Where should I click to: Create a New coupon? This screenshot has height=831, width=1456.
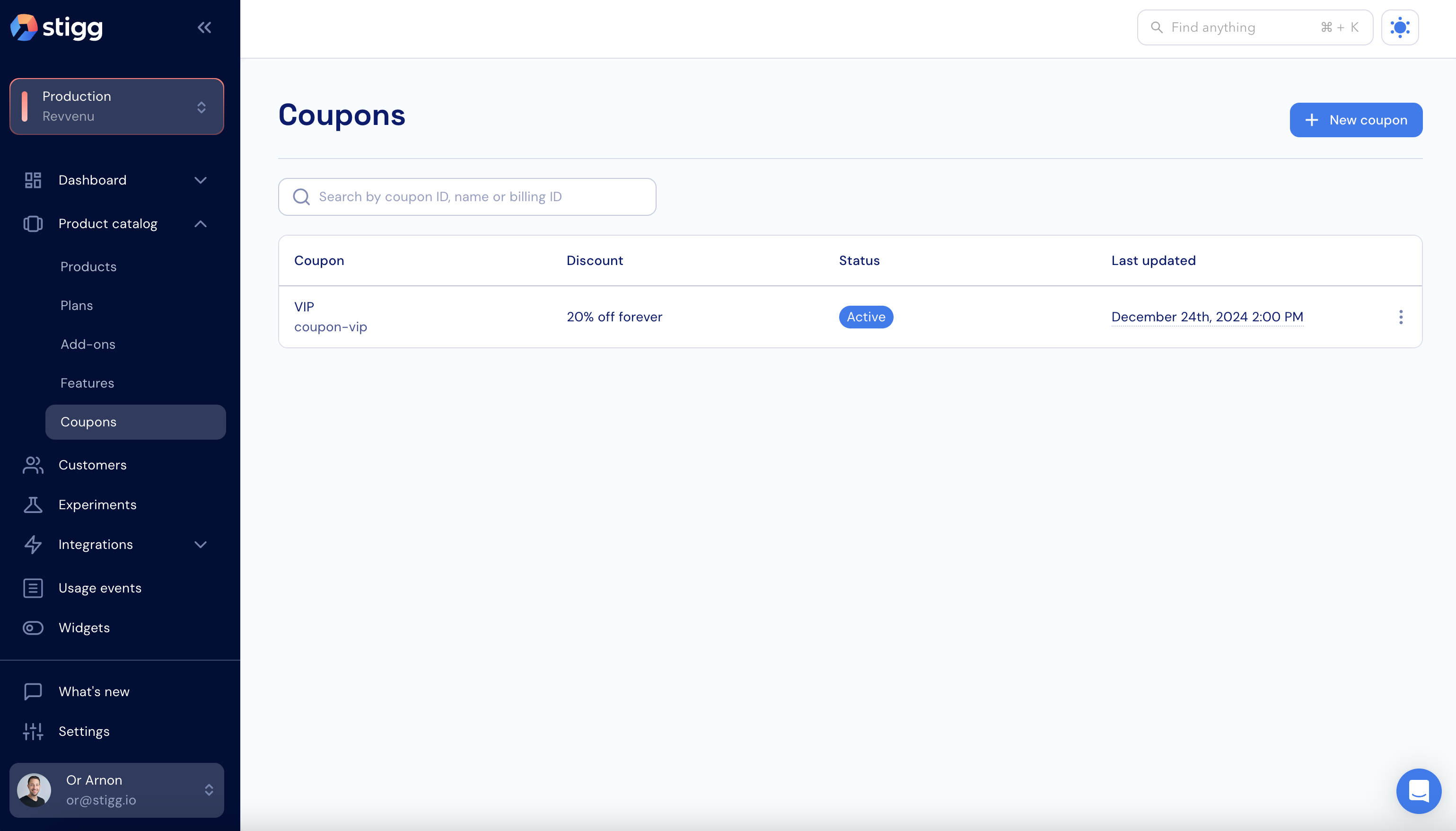(x=1356, y=120)
